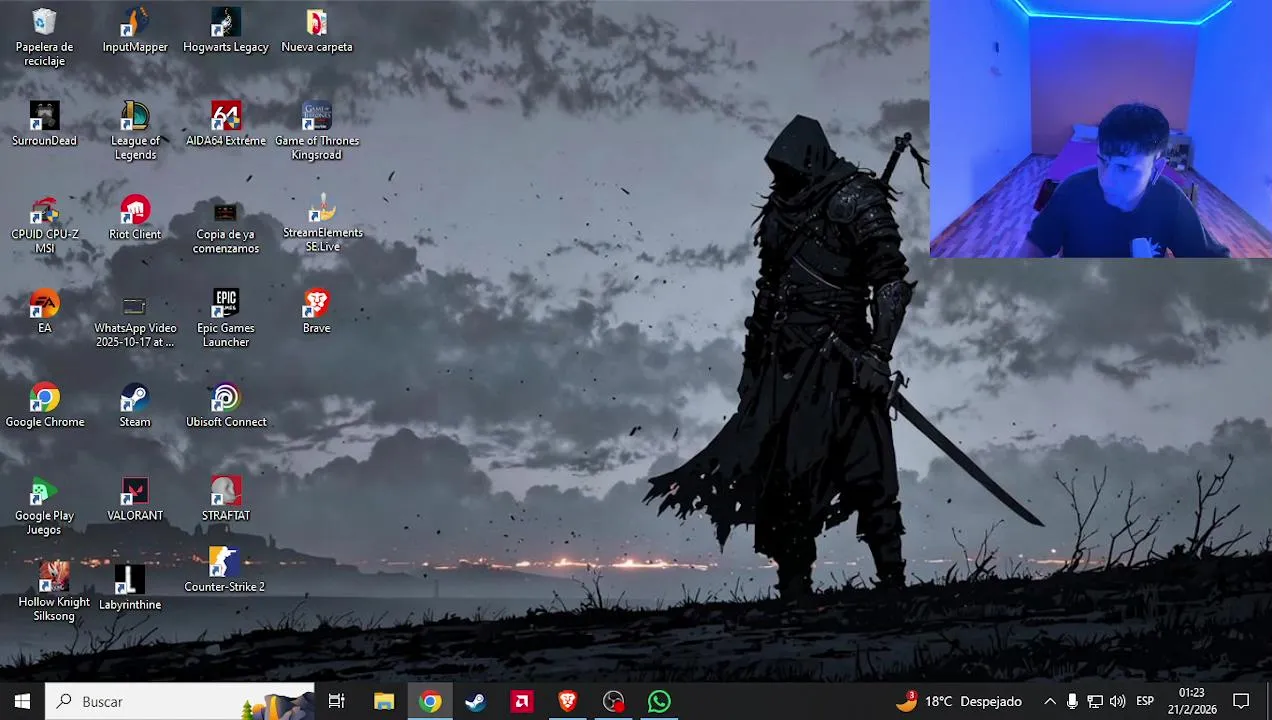Click the Show desktop sliver at taskbar end

(1269, 702)
